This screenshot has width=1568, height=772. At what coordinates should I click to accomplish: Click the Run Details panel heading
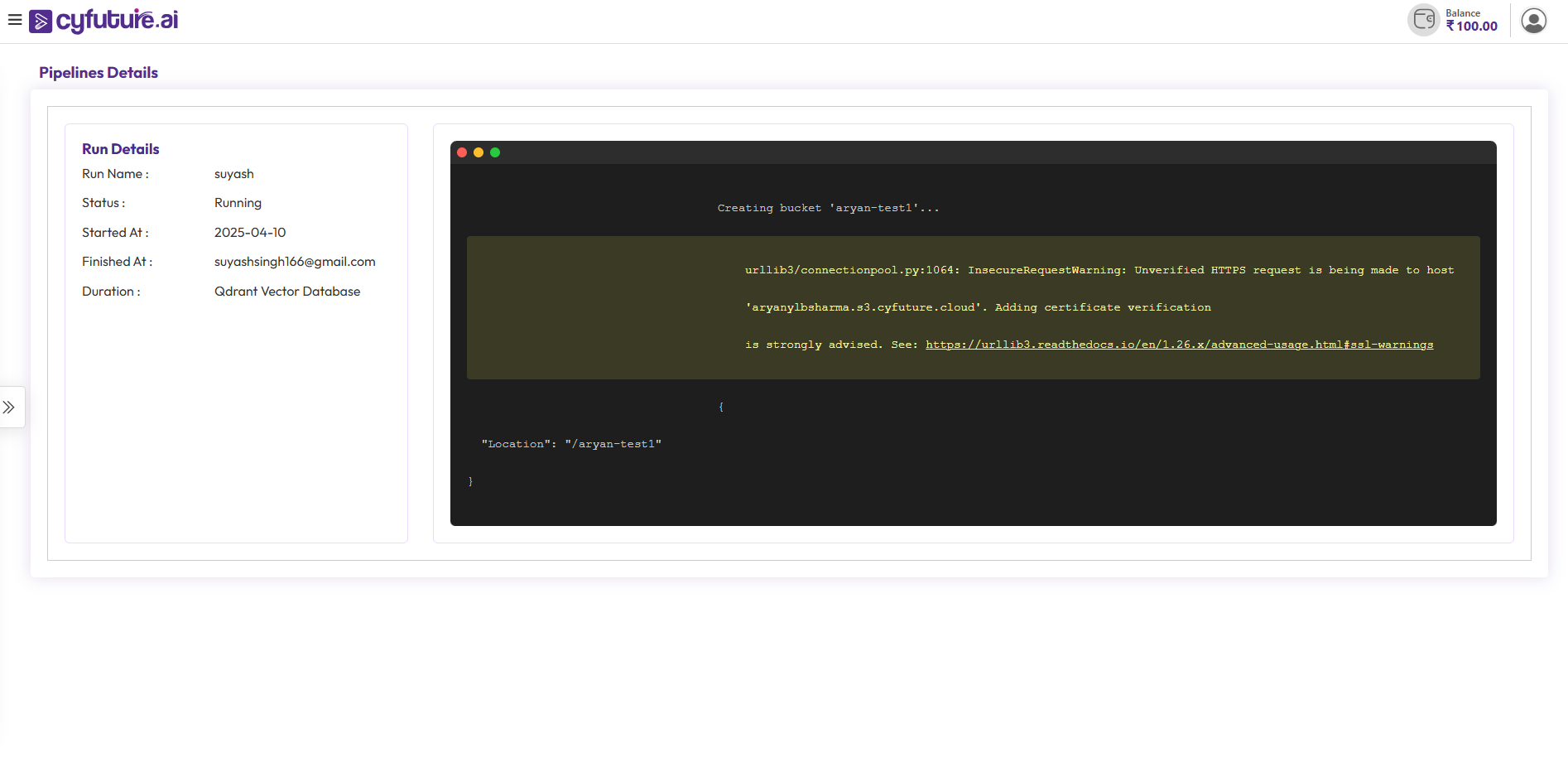[x=121, y=149]
